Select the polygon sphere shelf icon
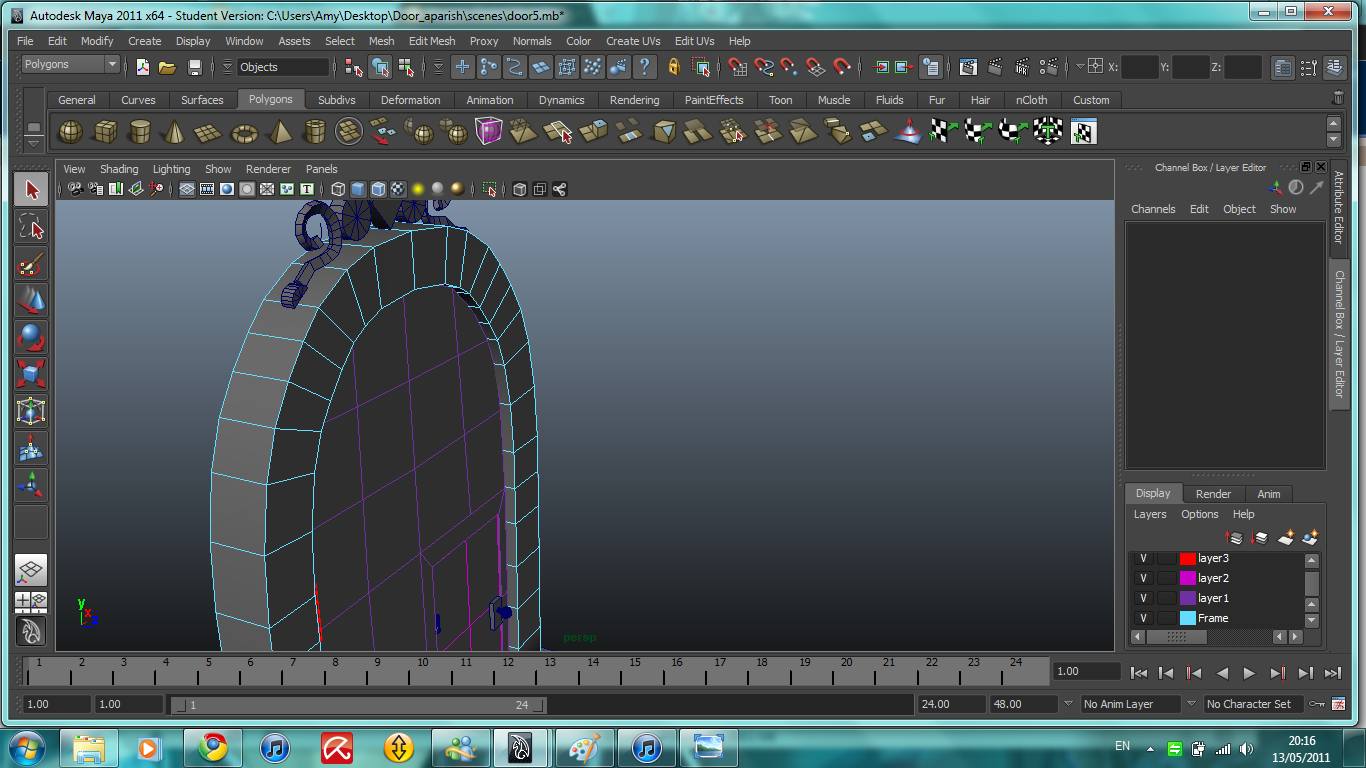Viewport: 1366px width, 768px height. pos(70,131)
